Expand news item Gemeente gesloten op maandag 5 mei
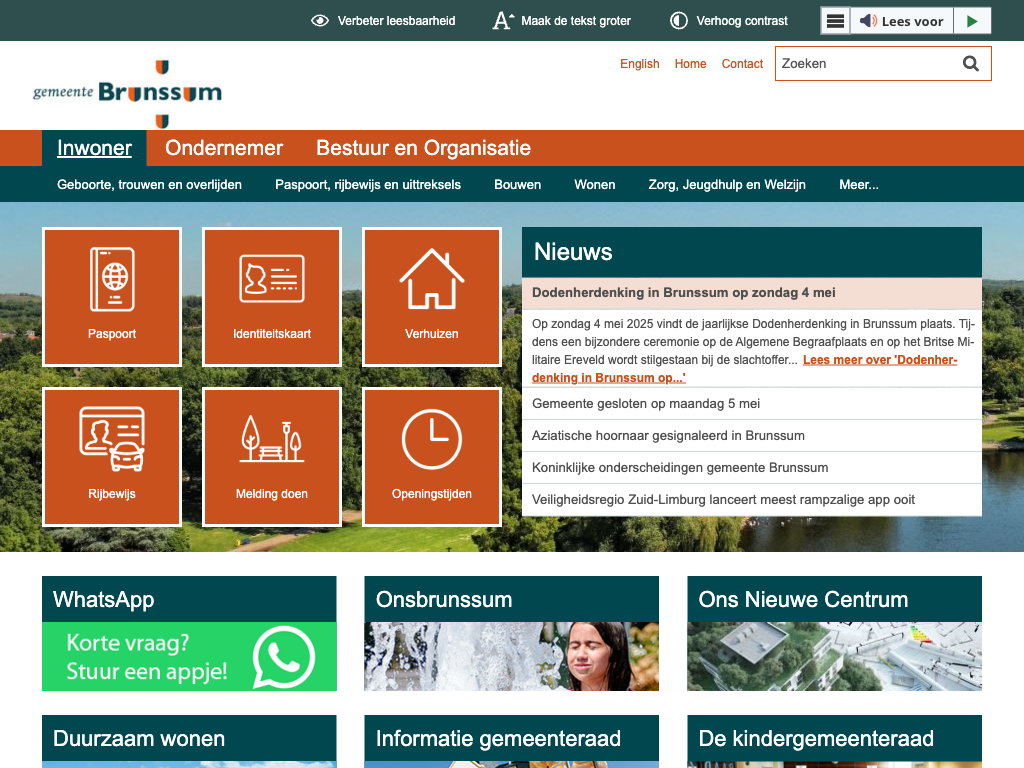Viewport: 1024px width, 768px height. coord(646,404)
